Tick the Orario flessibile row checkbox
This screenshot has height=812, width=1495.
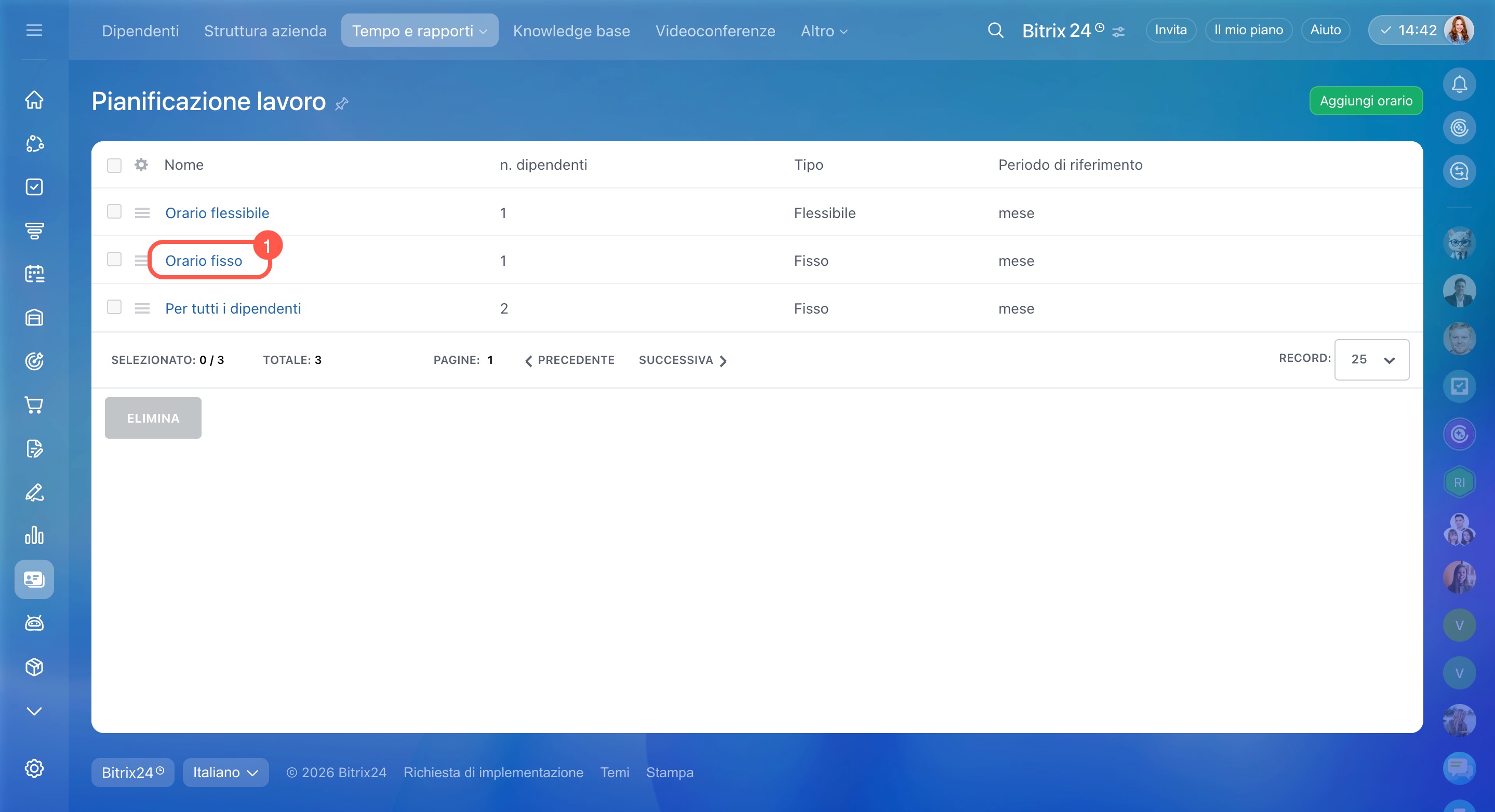pyautogui.click(x=114, y=211)
